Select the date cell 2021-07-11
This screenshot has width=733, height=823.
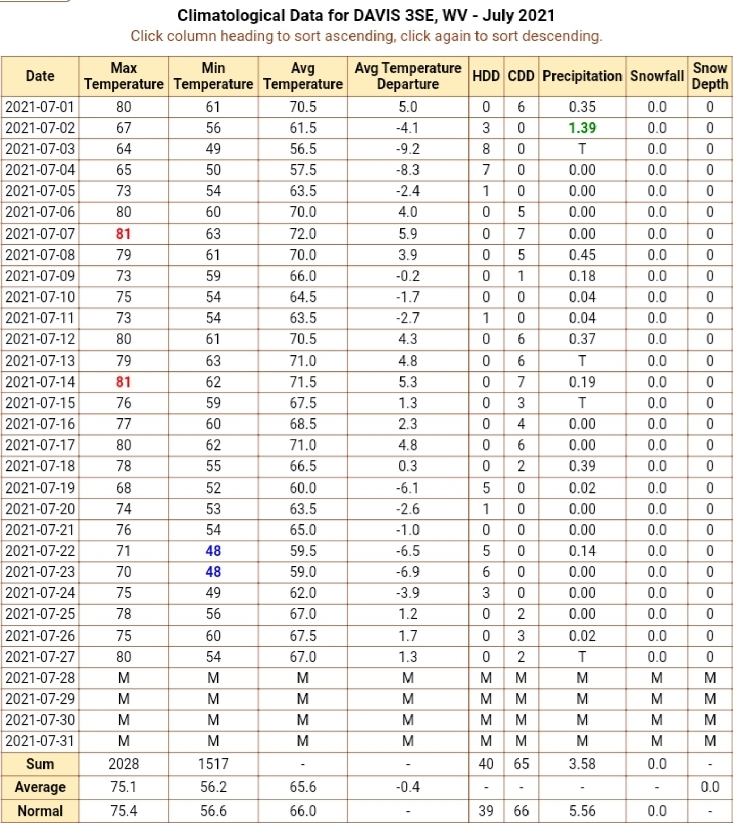pyautogui.click(x=40, y=318)
